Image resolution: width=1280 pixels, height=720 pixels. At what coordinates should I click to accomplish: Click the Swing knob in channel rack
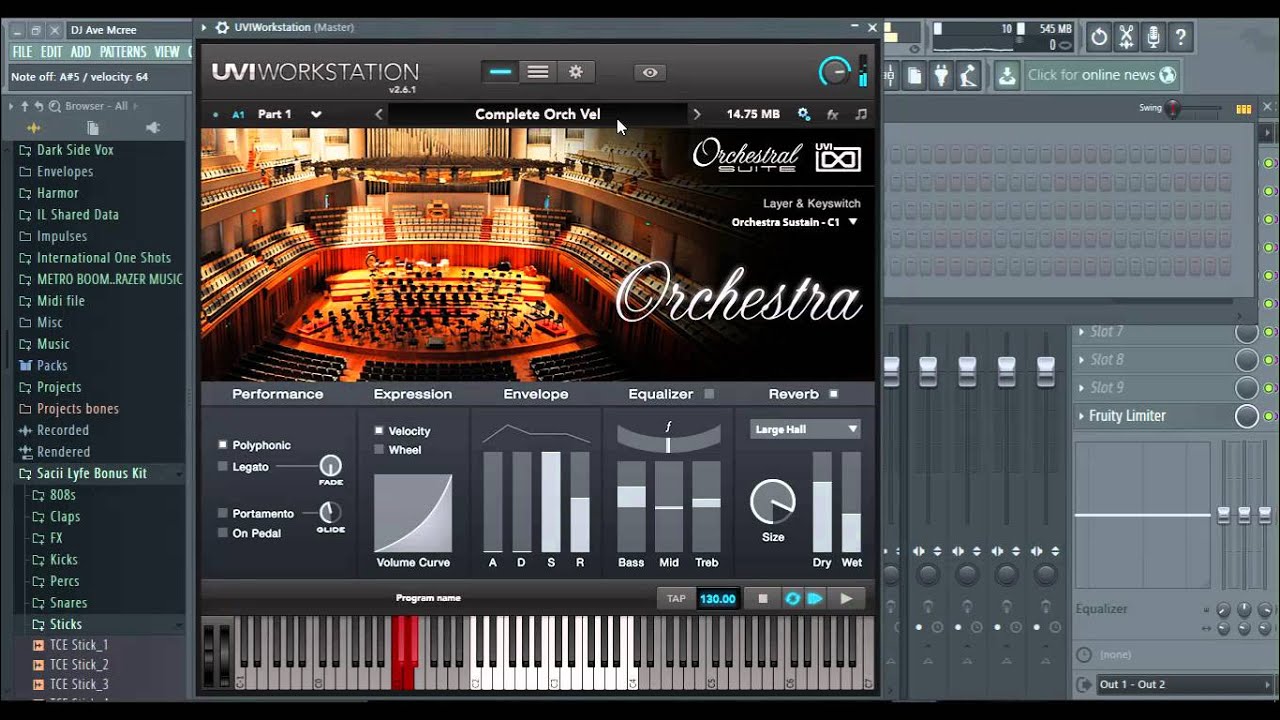(x=1172, y=108)
